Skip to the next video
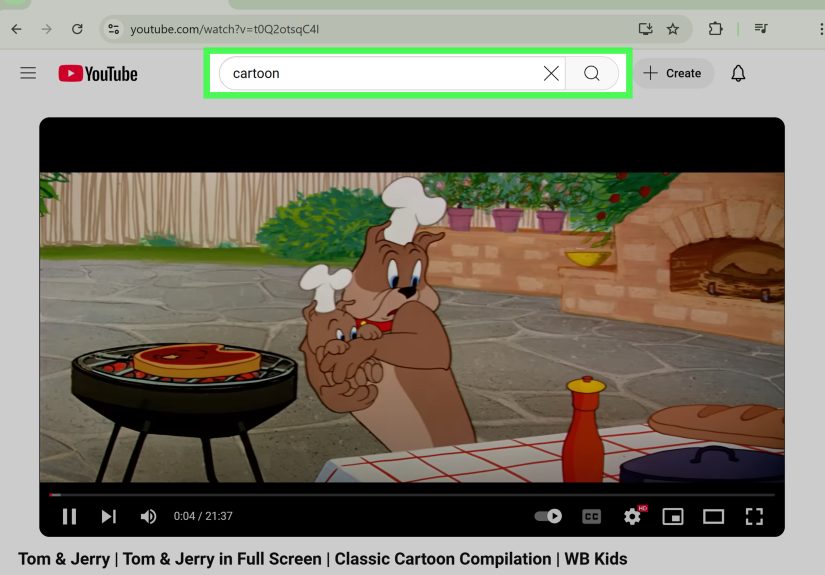Image resolution: width=825 pixels, height=575 pixels. [108, 516]
